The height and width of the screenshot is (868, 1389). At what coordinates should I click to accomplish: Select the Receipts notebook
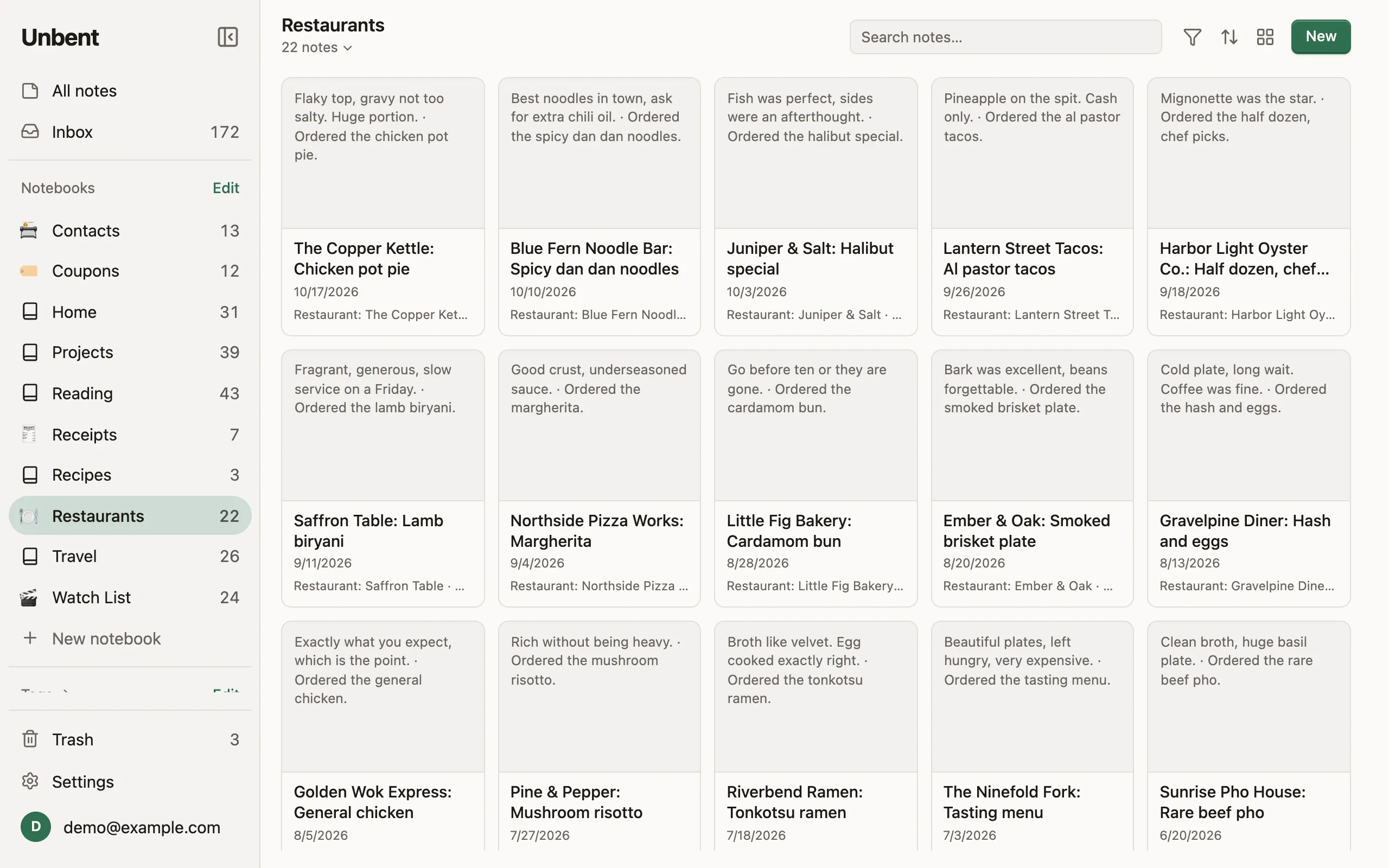[130, 435]
